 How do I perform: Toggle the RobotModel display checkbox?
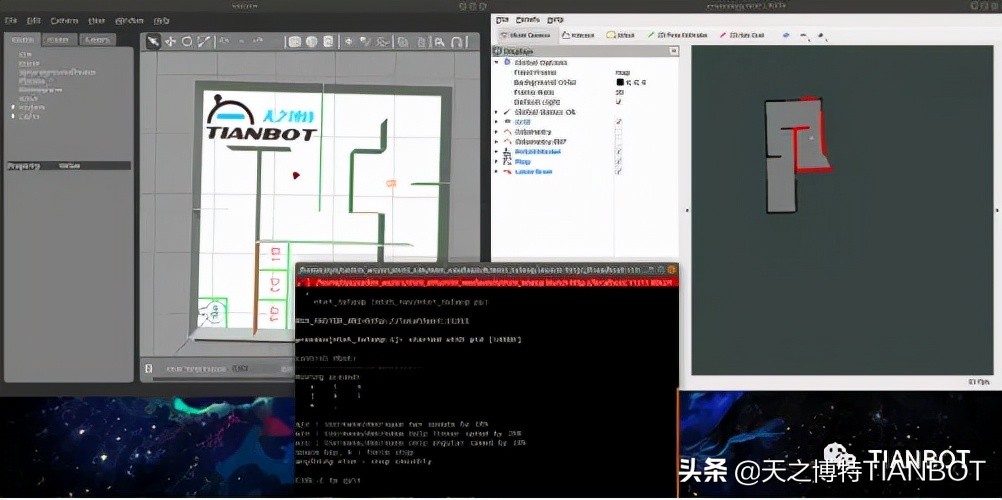(x=619, y=152)
